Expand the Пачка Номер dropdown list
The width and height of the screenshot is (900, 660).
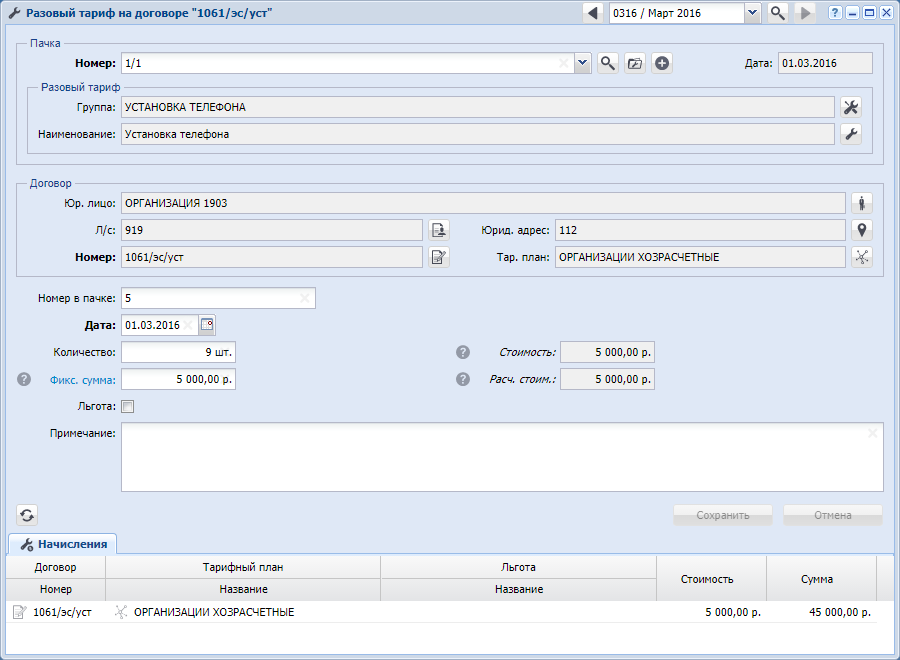click(x=582, y=63)
